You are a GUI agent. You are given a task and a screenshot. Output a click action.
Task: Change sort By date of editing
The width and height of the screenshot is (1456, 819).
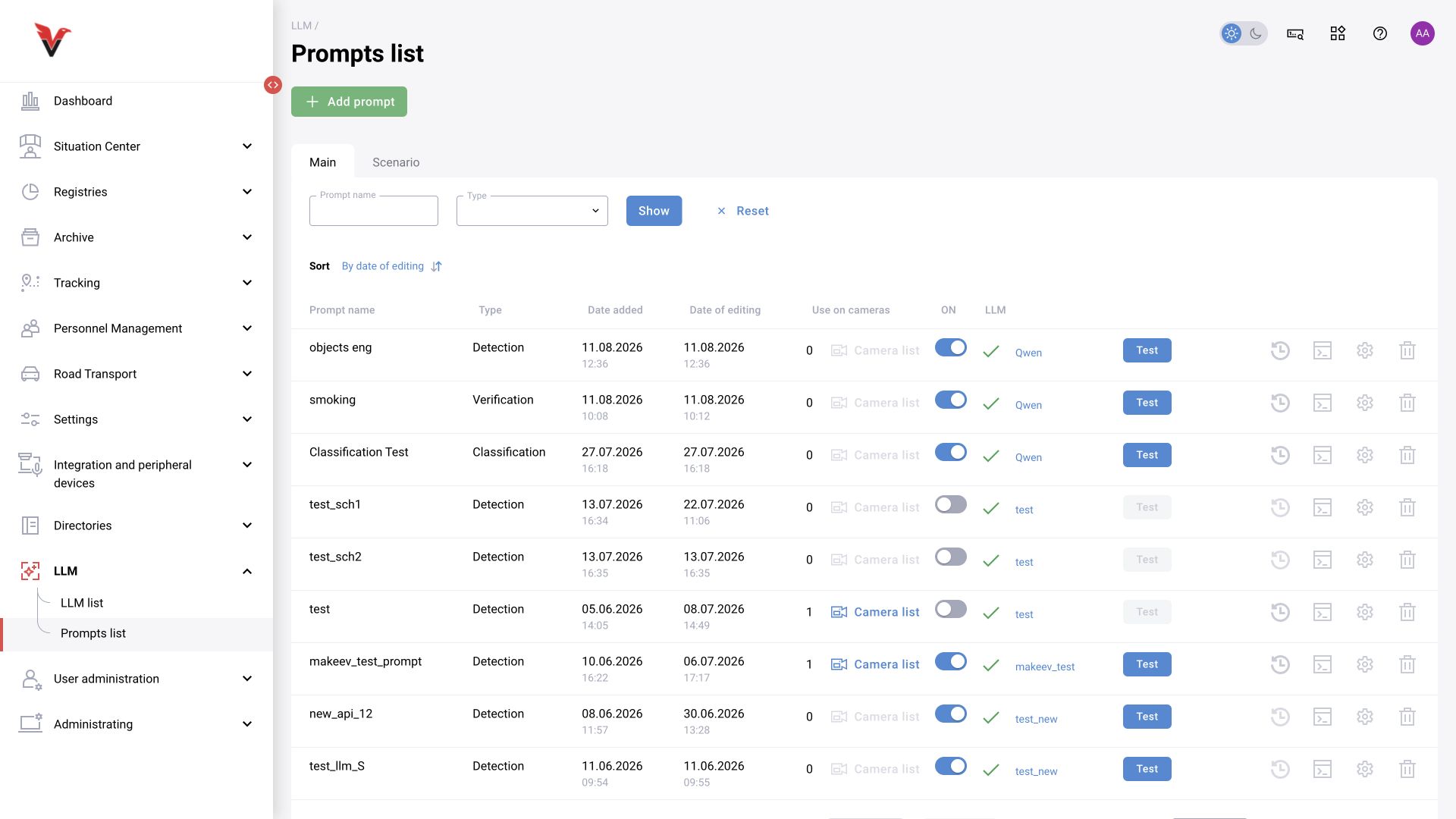click(x=383, y=266)
